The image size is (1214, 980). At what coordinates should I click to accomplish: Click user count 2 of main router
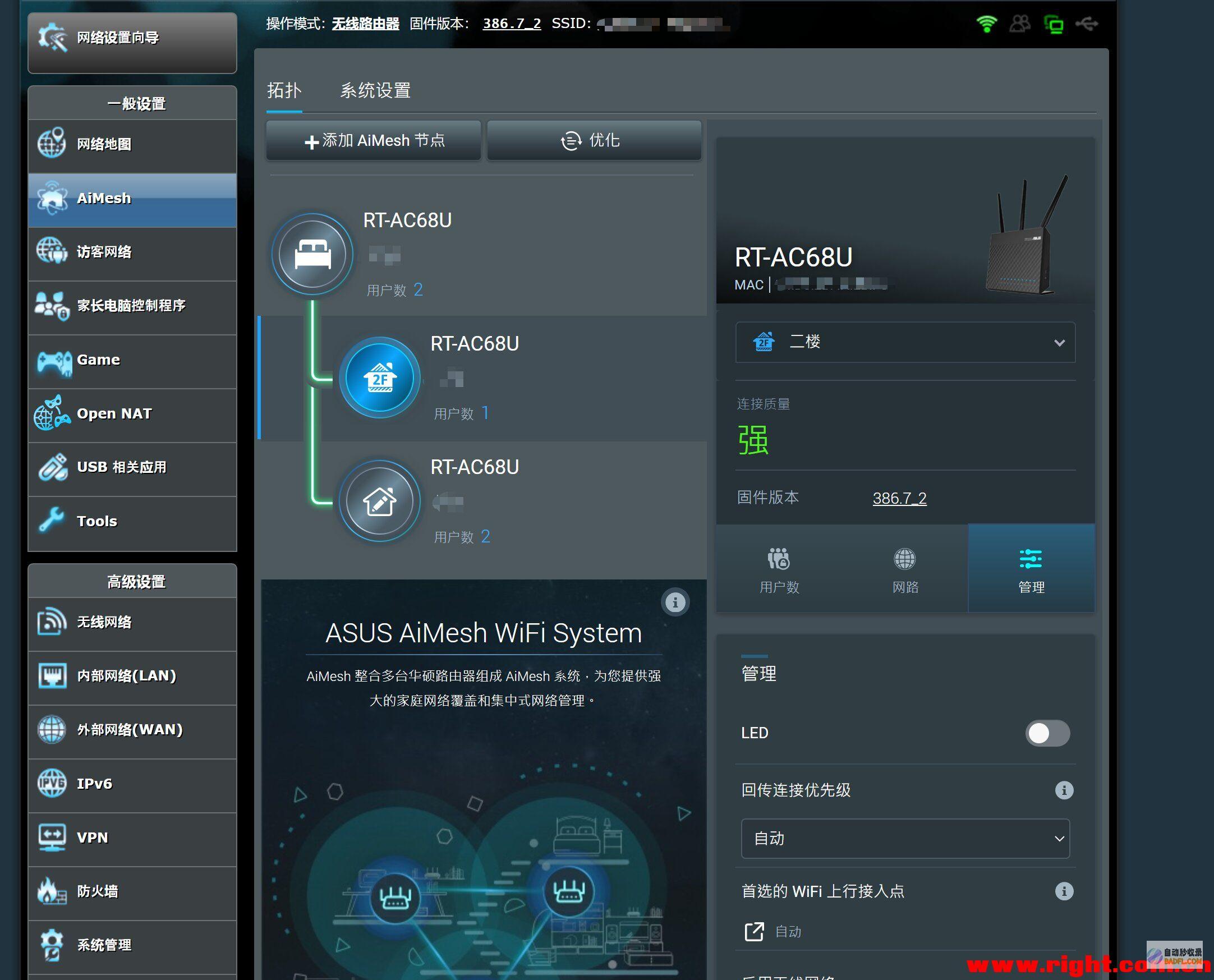click(418, 289)
